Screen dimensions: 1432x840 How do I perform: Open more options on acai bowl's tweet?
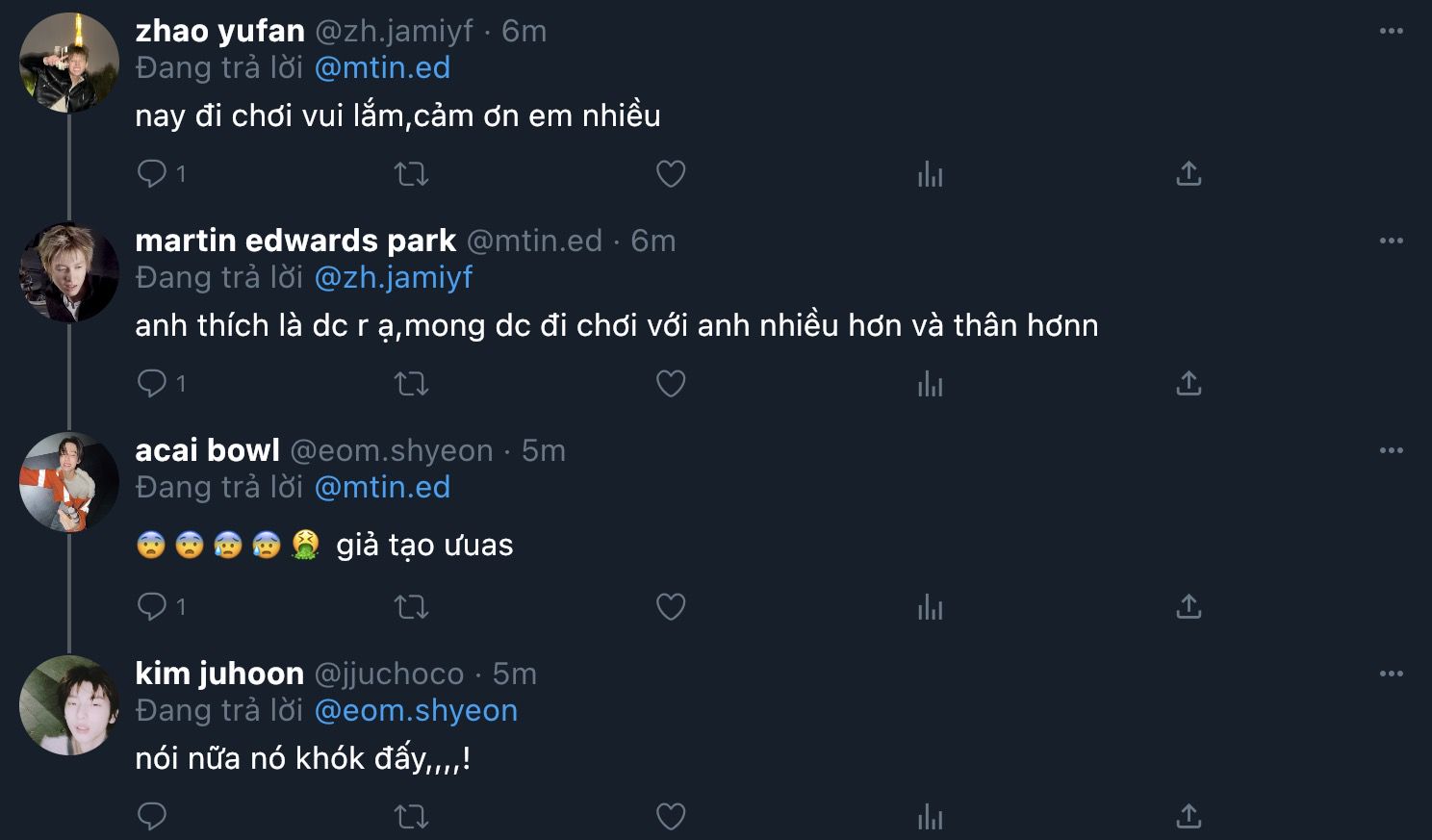pos(1391,451)
